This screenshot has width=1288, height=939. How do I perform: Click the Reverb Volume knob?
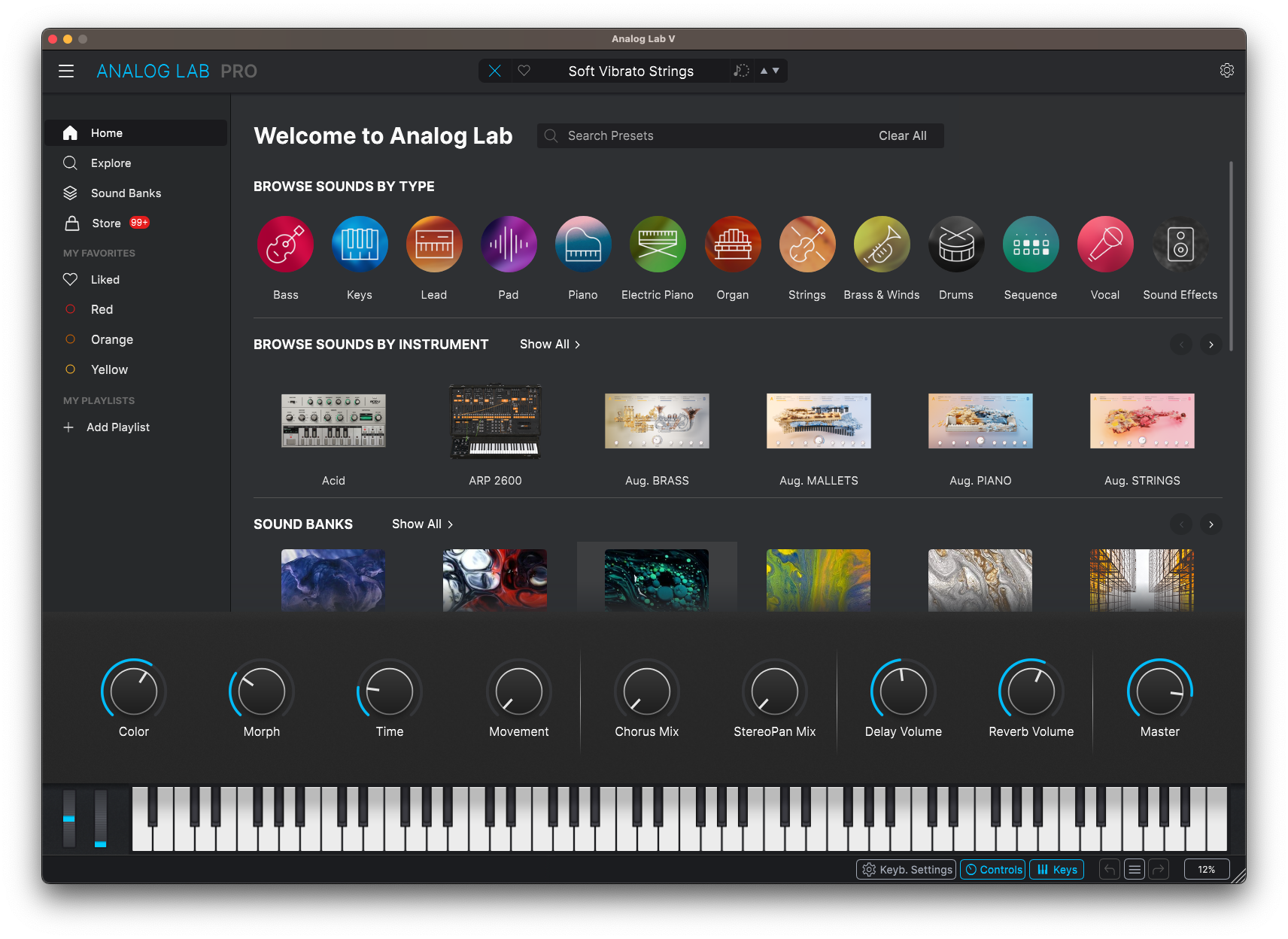1031,691
